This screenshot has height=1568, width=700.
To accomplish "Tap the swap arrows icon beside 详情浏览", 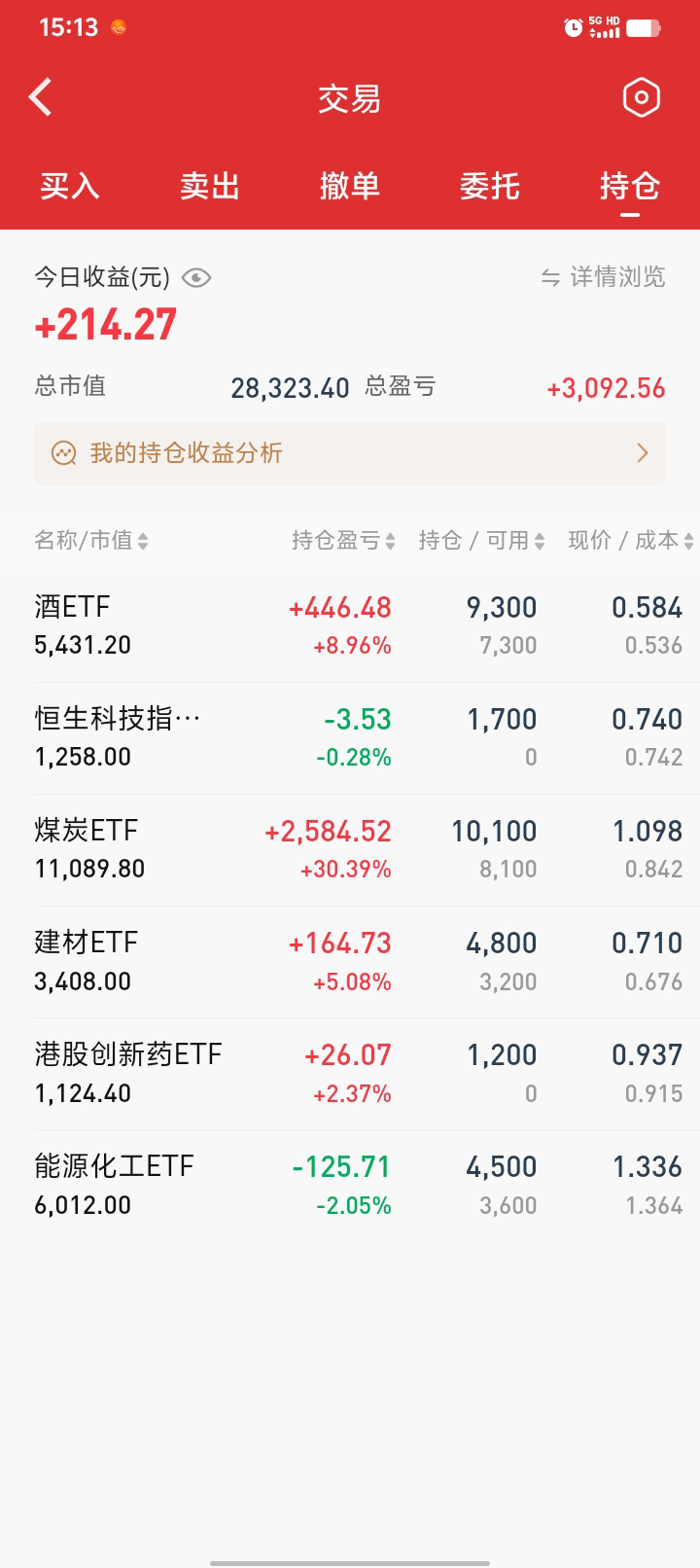I will click(550, 278).
